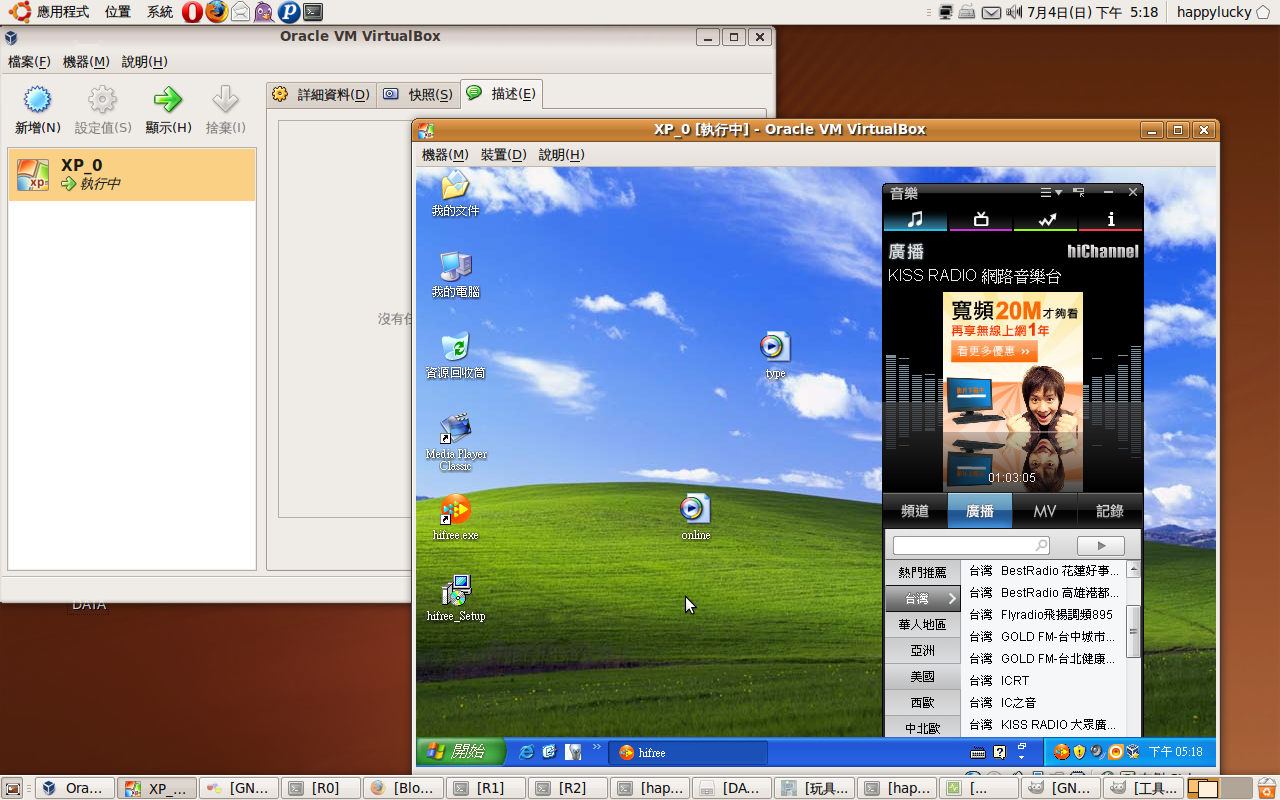The image size is (1280, 800).
Task: Open 檔案 menu in VirtualBox manager
Action: point(29,62)
